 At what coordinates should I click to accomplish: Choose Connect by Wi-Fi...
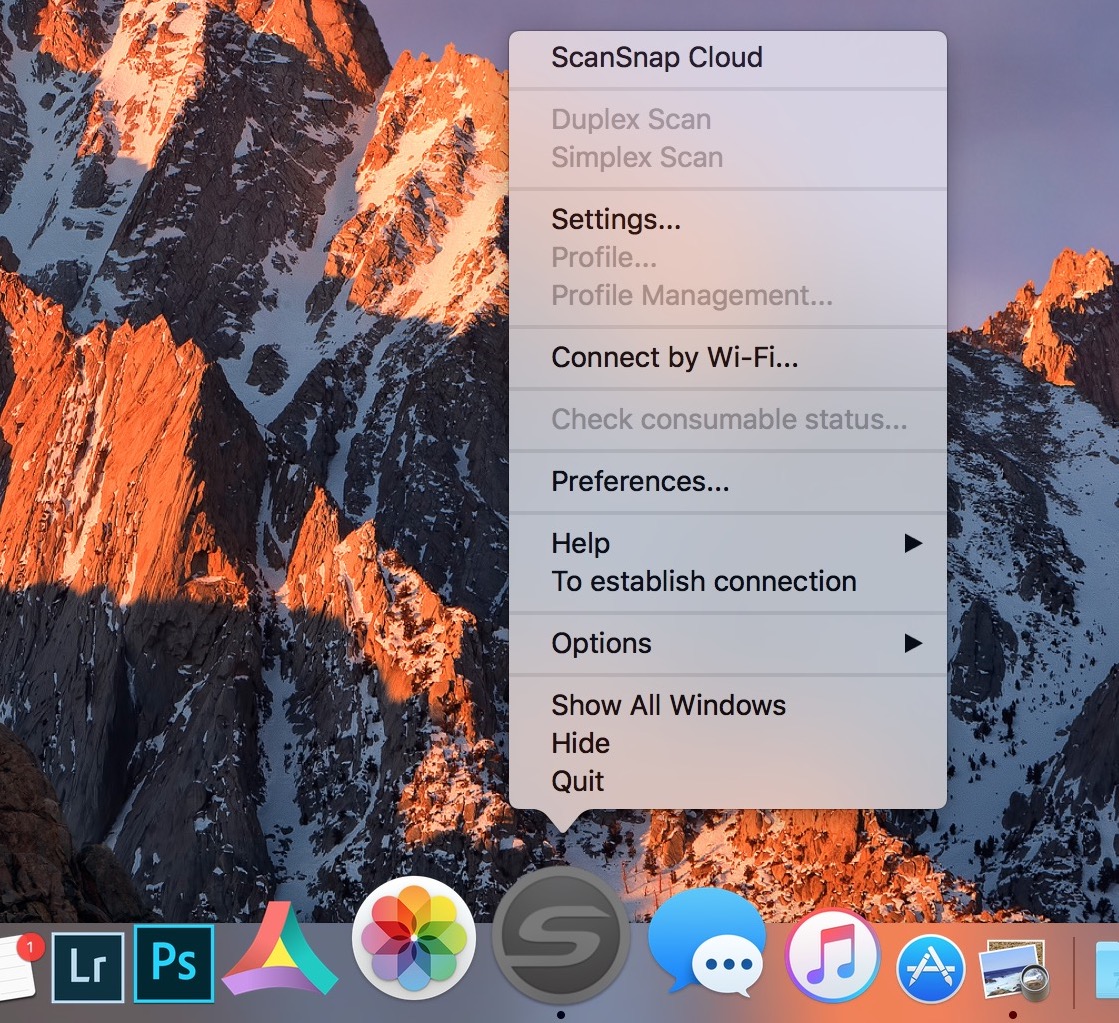[728, 357]
